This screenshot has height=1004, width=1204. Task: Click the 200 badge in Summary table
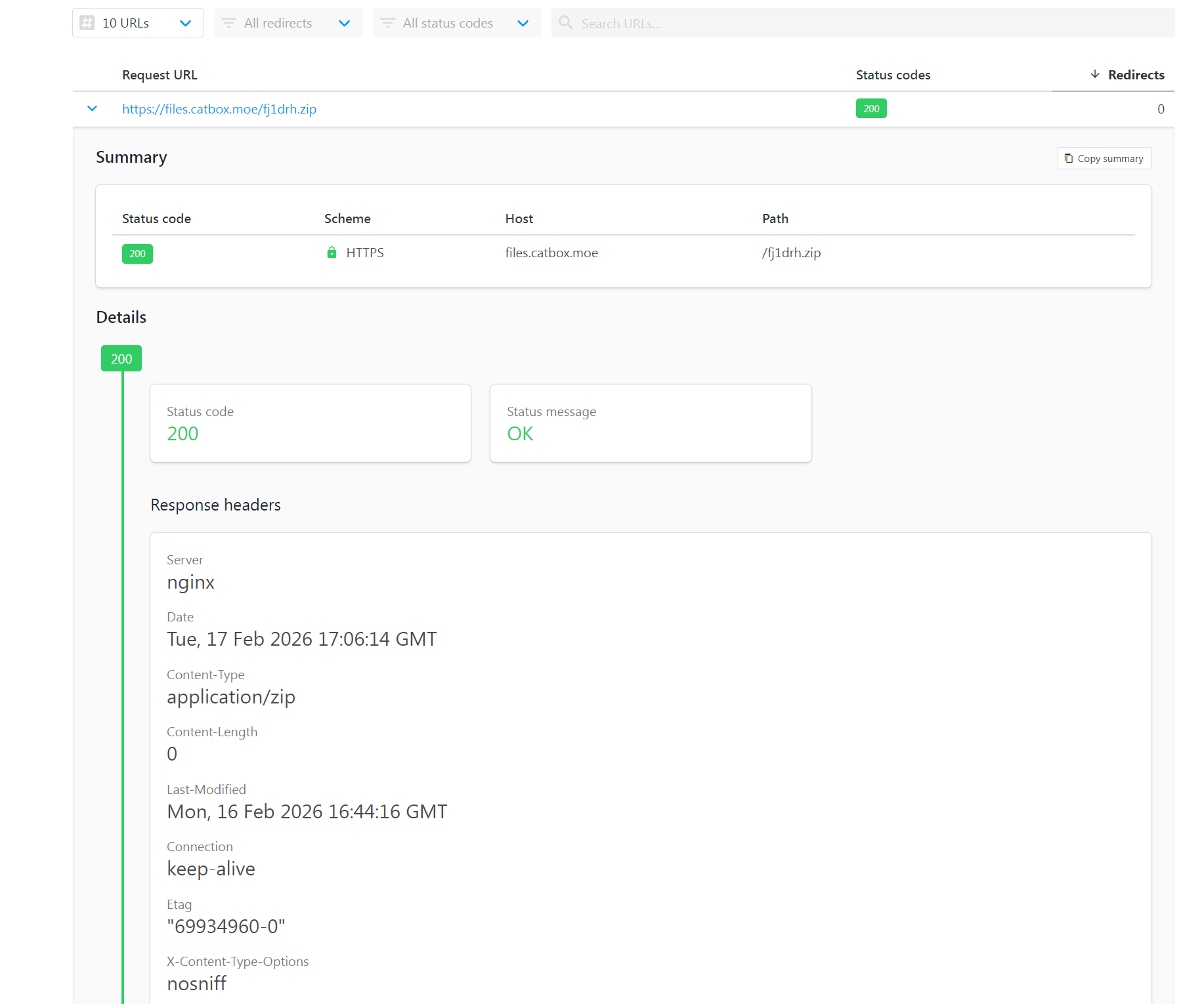click(137, 254)
